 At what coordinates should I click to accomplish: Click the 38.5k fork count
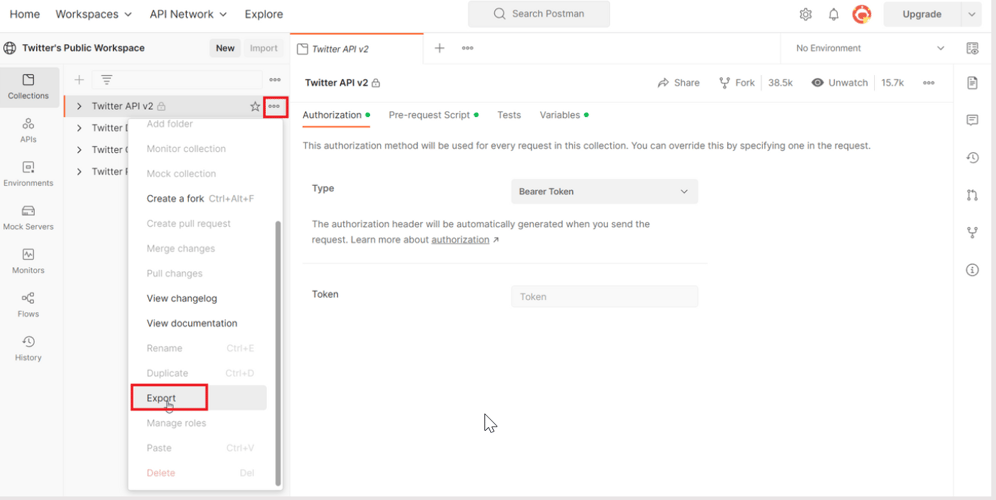click(780, 83)
